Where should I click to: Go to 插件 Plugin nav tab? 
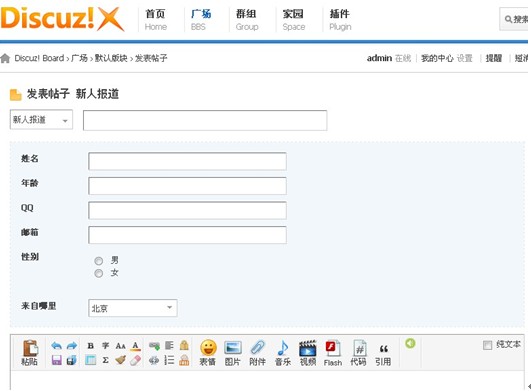pos(340,20)
